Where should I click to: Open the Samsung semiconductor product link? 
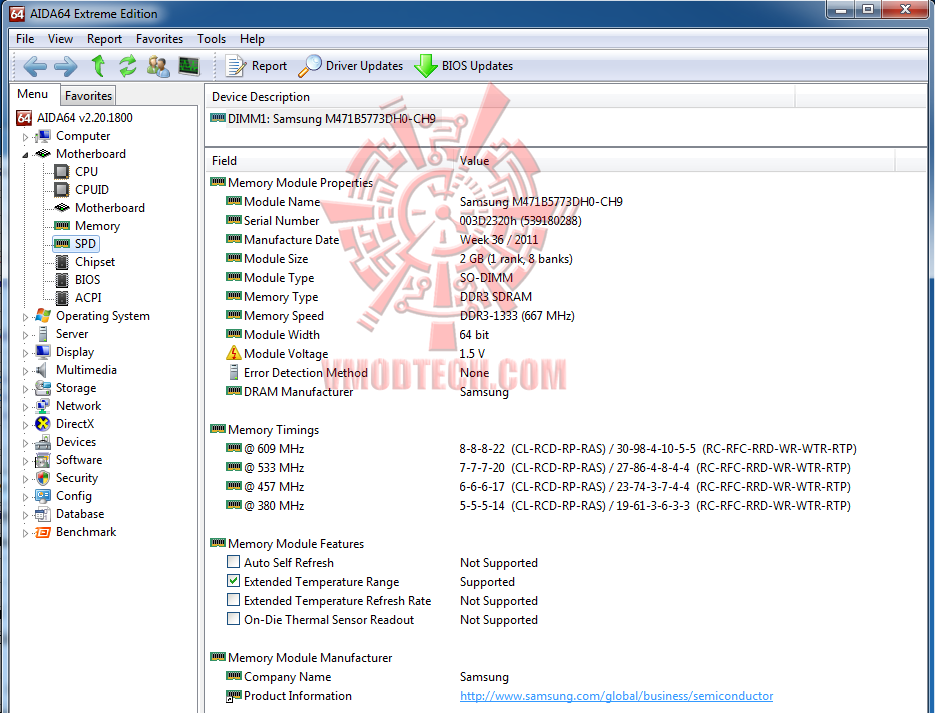[x=617, y=696]
